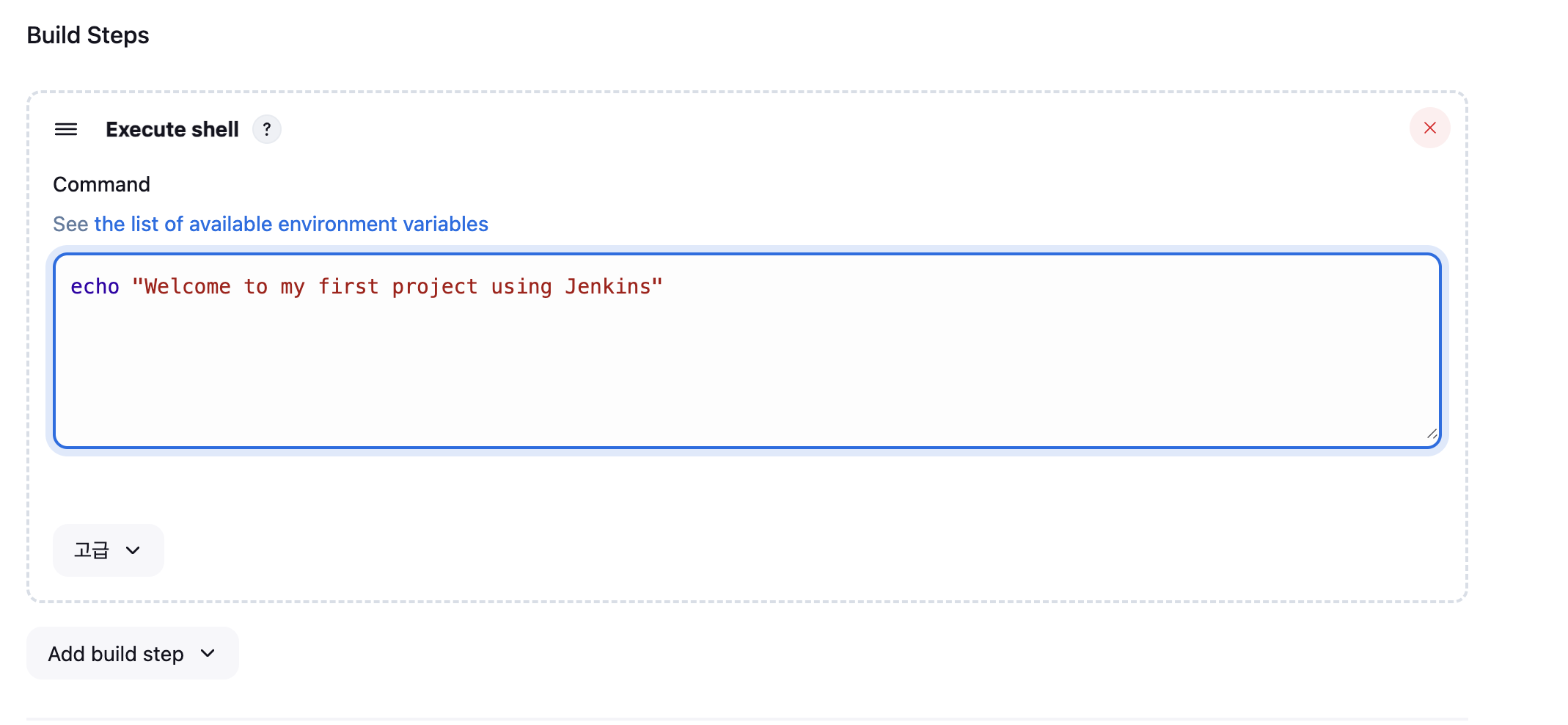Grab the Execute shell drag handle icon
Screen dimensions: 1568x725
coord(66,130)
